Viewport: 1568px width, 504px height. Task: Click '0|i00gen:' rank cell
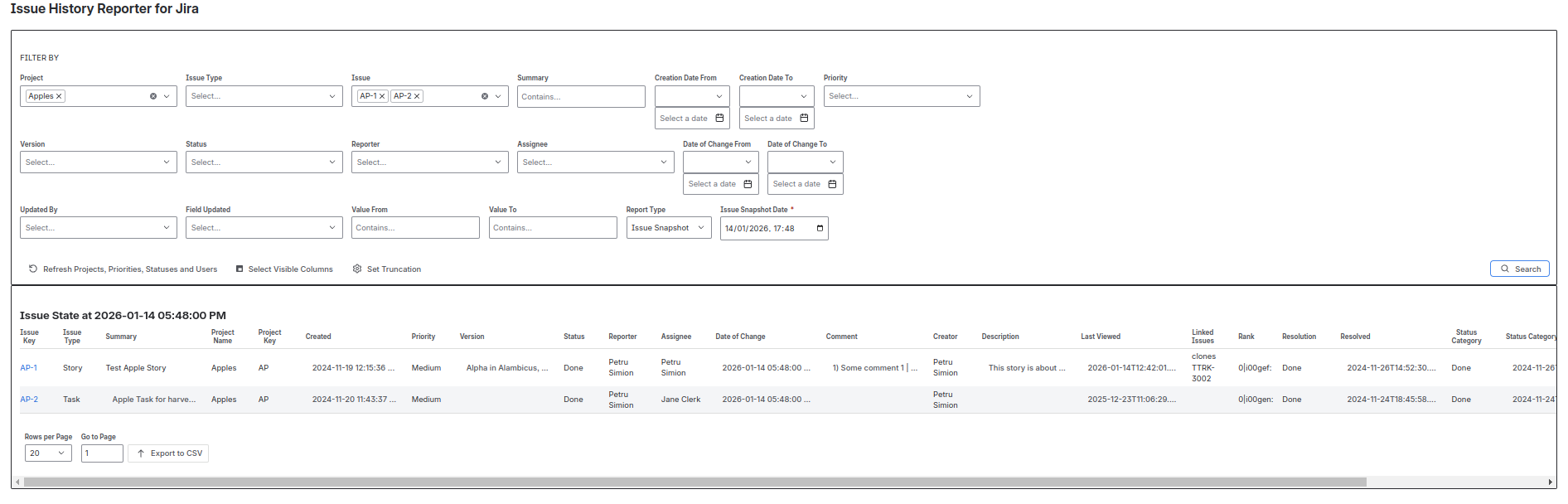1256,400
